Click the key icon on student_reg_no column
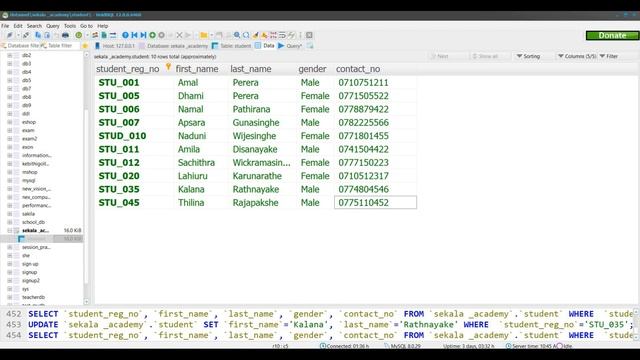This screenshot has width=640, height=360. tap(168, 68)
